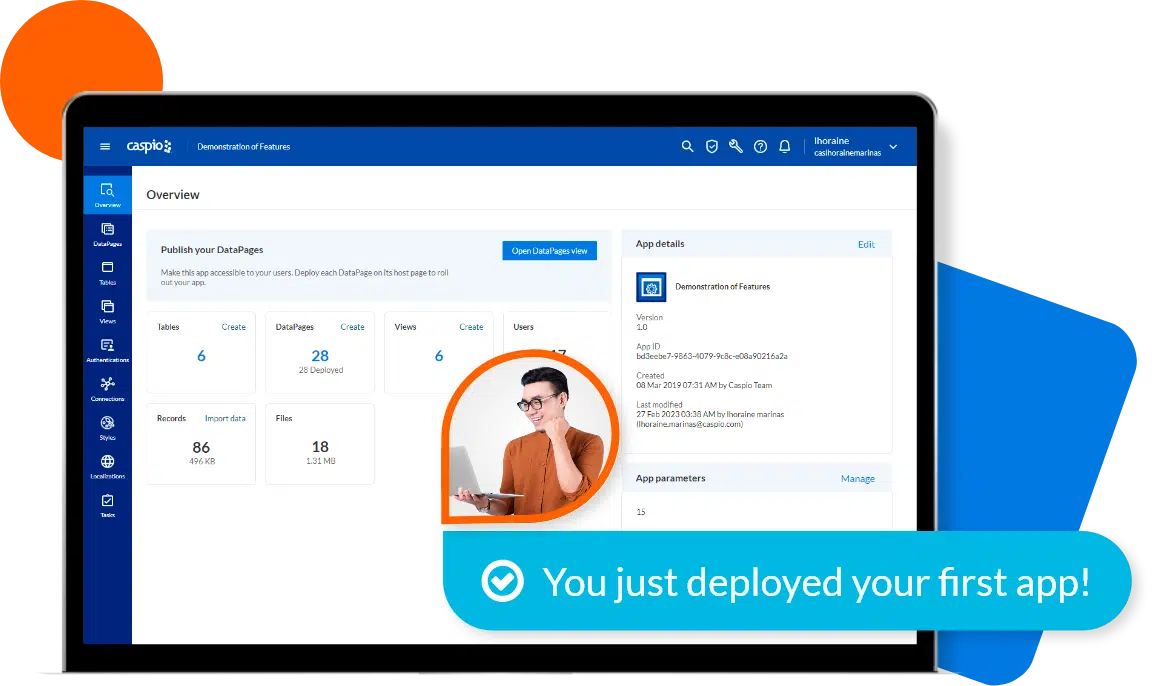Toggle the hamburger navigation menu
Viewport: 1156px width, 686px height.
click(105, 145)
